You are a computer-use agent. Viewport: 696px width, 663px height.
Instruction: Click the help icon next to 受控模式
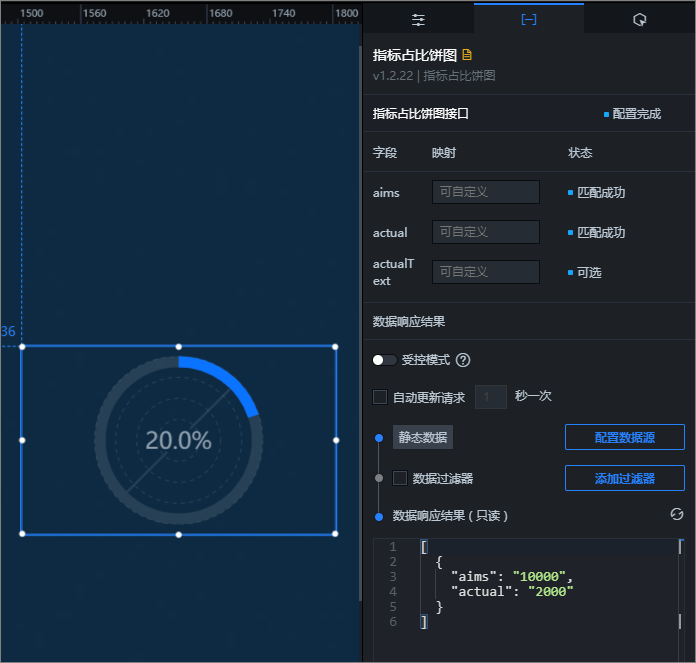click(463, 360)
